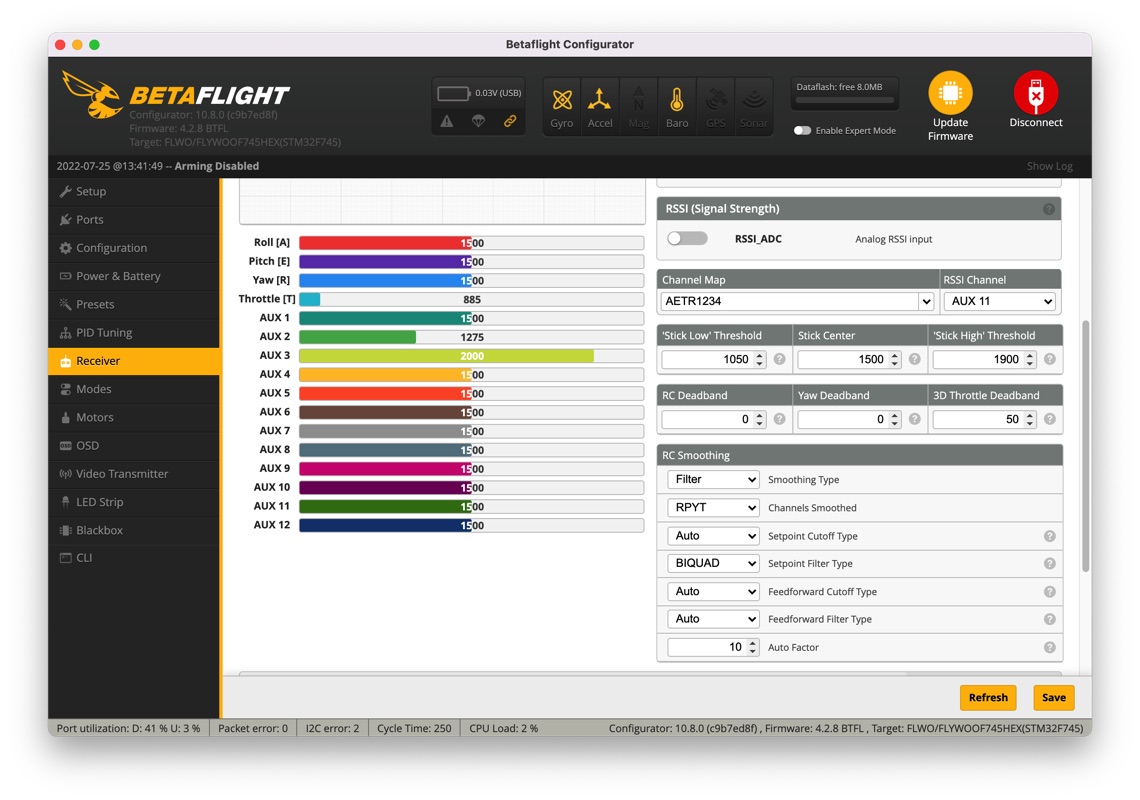The image size is (1140, 800).
Task: Open help for 3D Throttle Deadband
Action: (x=1050, y=419)
